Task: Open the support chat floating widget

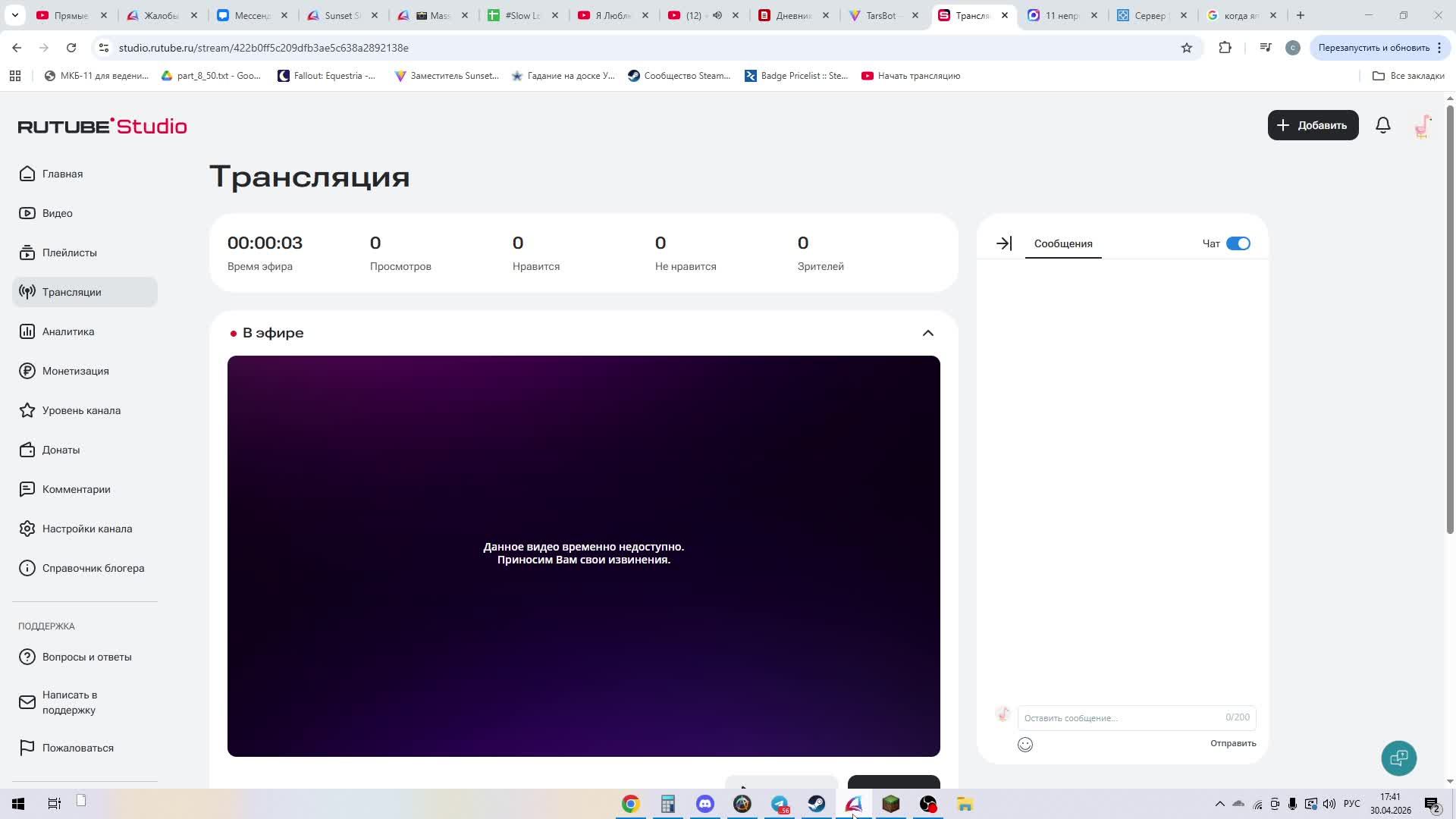Action: click(1398, 758)
